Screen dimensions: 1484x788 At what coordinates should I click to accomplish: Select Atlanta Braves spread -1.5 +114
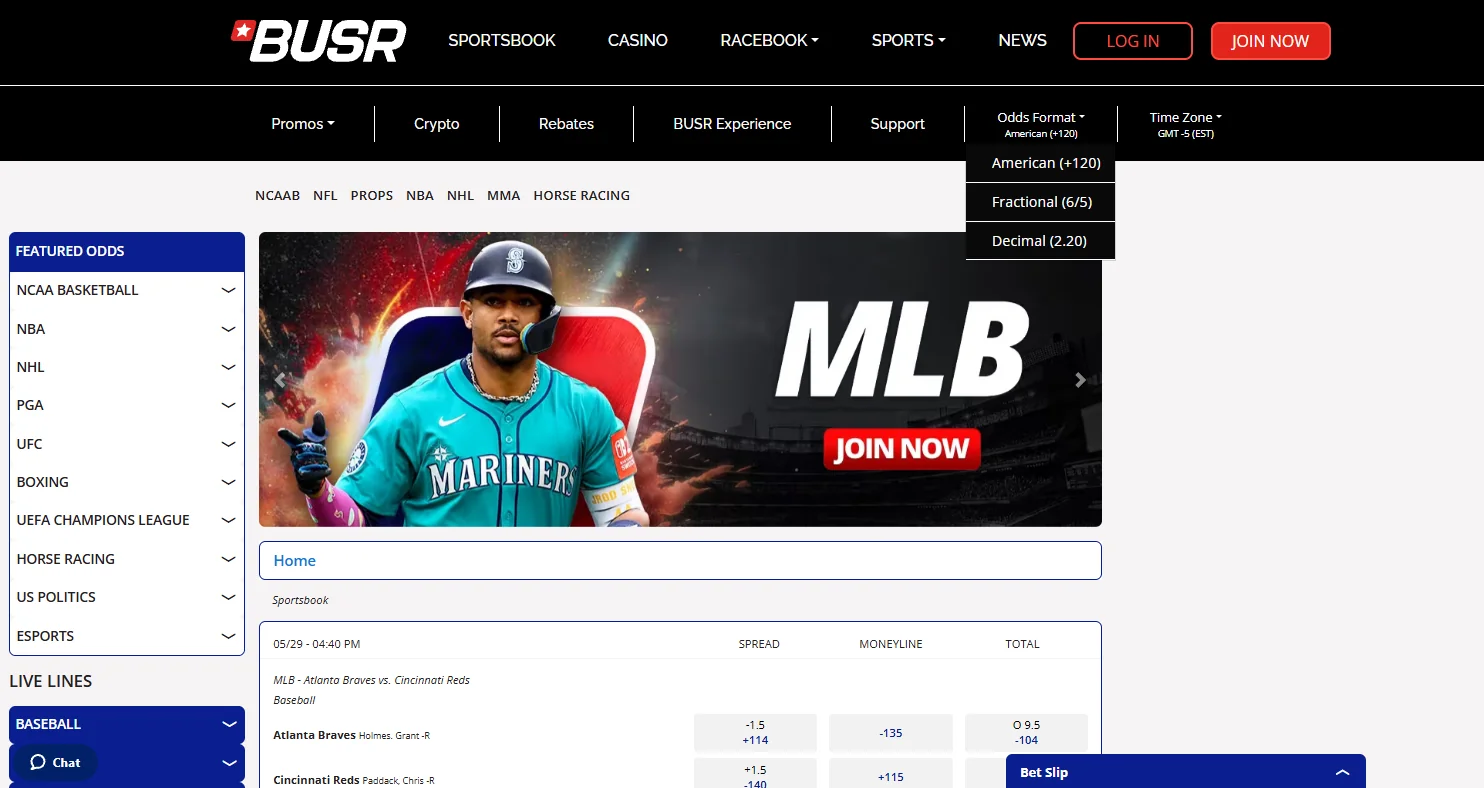tap(755, 733)
